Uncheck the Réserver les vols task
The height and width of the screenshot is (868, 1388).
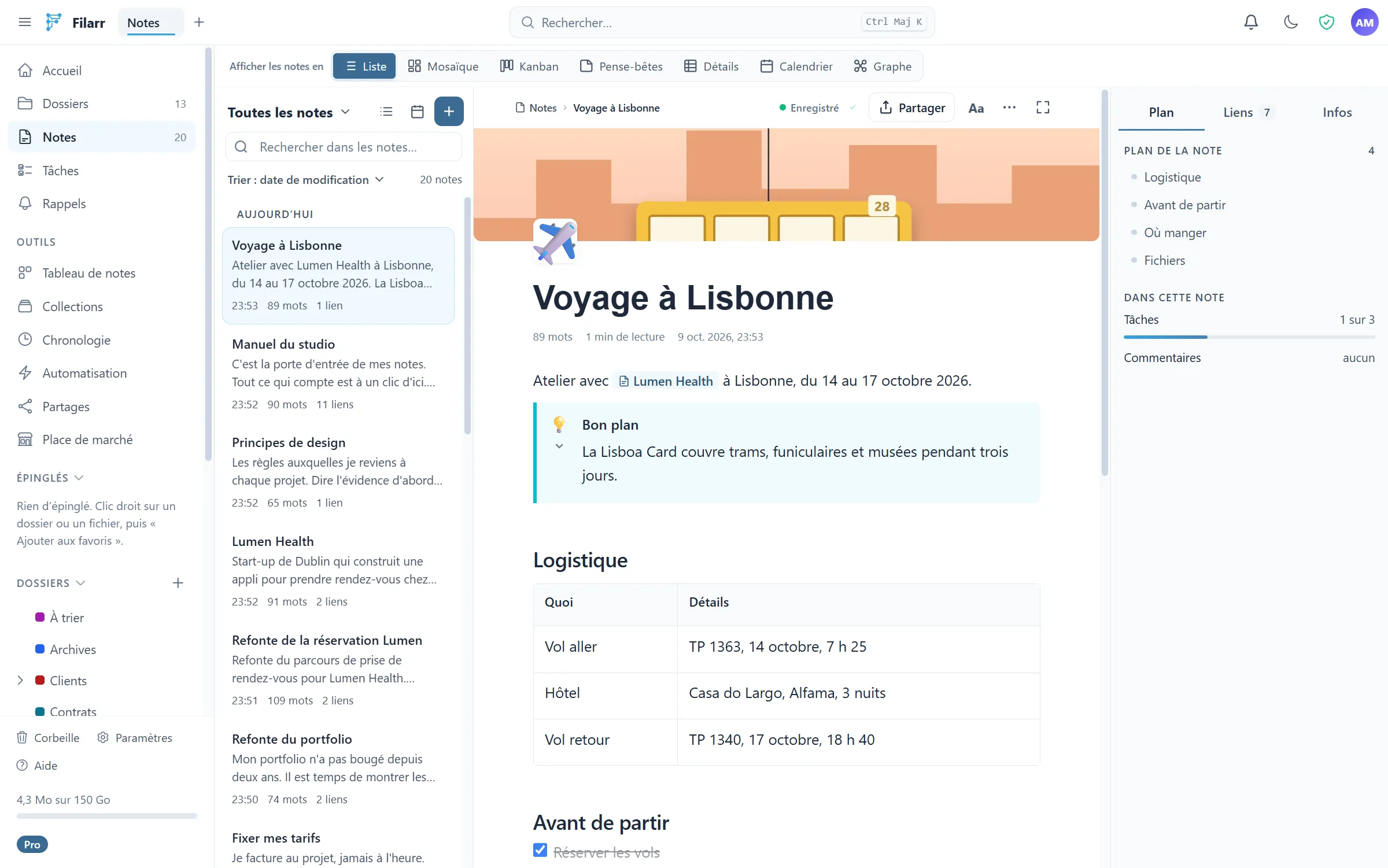pyautogui.click(x=540, y=850)
